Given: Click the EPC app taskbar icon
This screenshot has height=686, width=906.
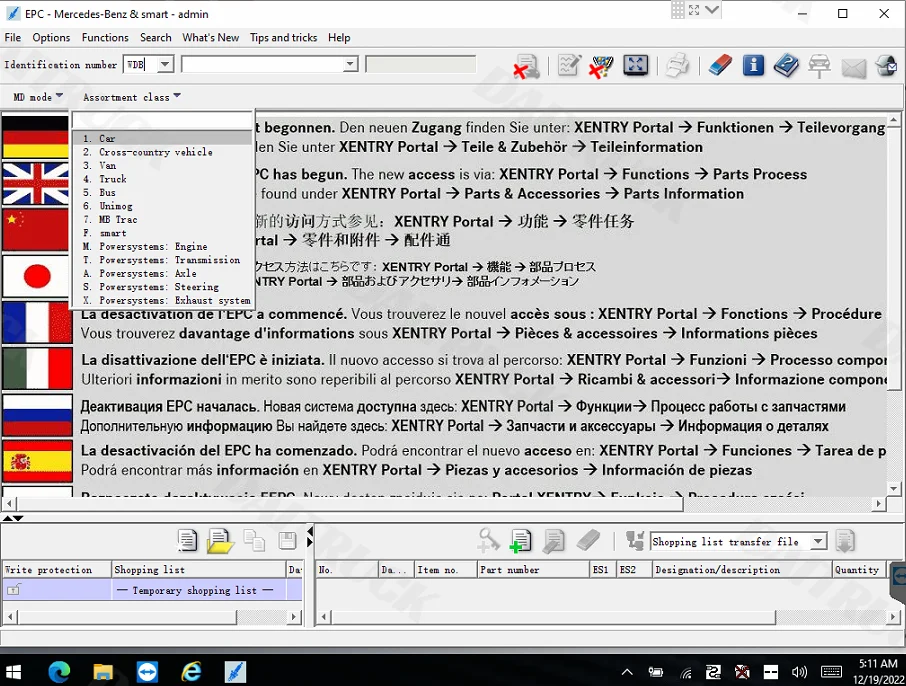Looking at the screenshot, I should [x=235, y=672].
